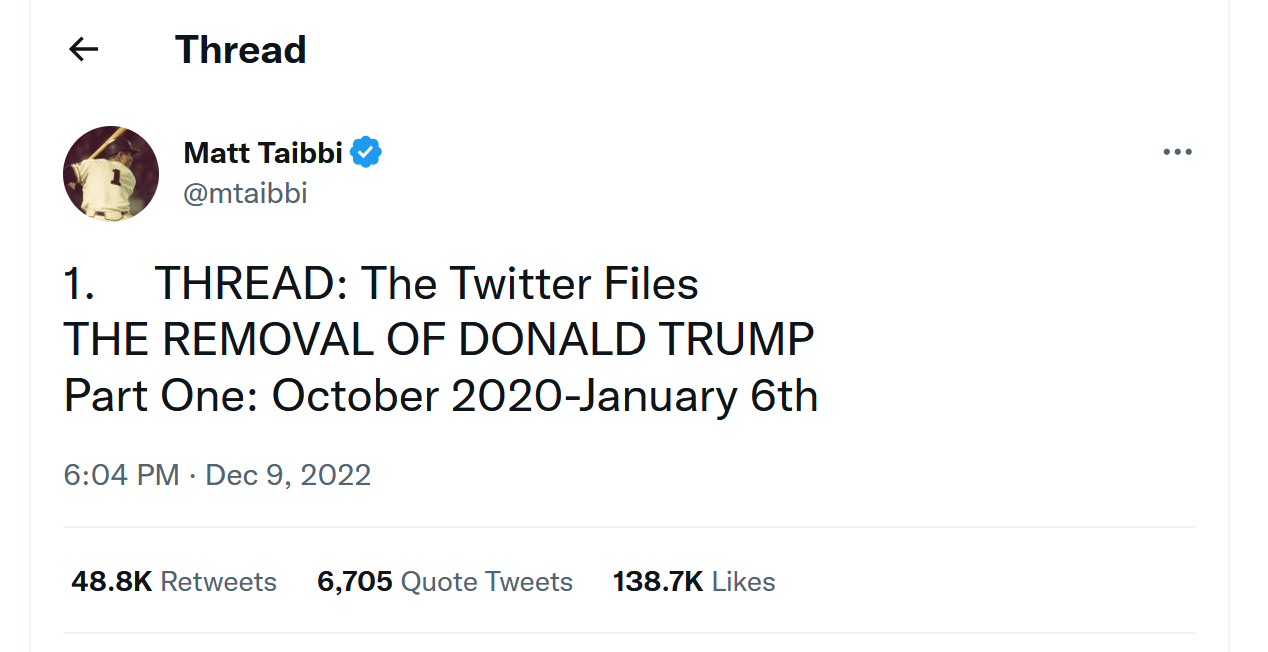Click the 48.8K Retweets label
This screenshot has height=652, width=1268.
coord(175,581)
